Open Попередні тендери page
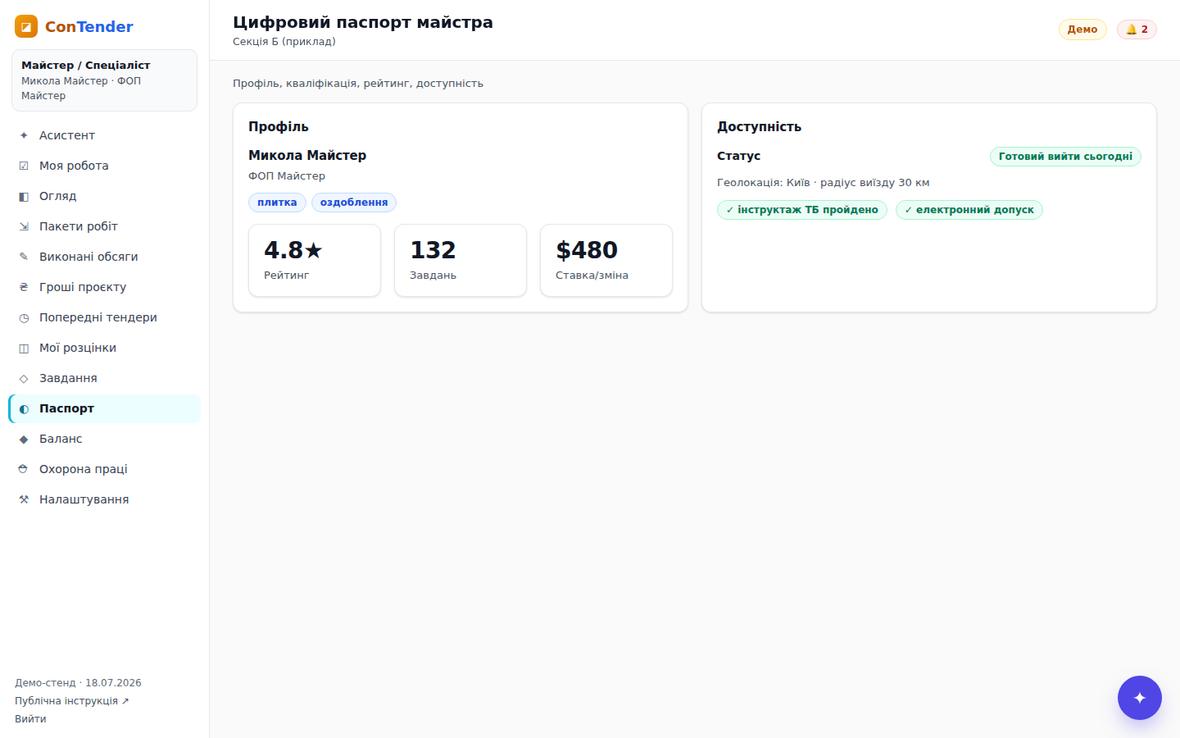This screenshot has width=1180, height=738. click(105, 317)
